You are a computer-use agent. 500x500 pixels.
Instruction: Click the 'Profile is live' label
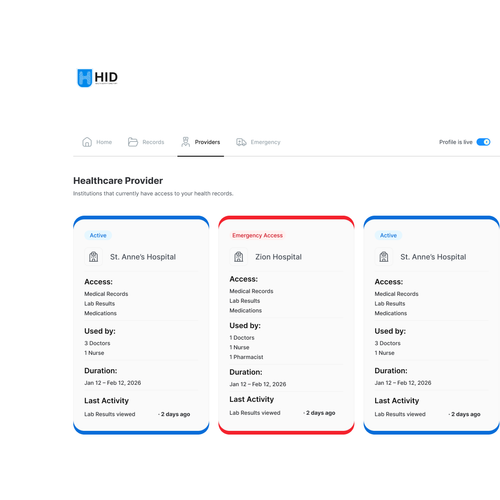(456, 142)
